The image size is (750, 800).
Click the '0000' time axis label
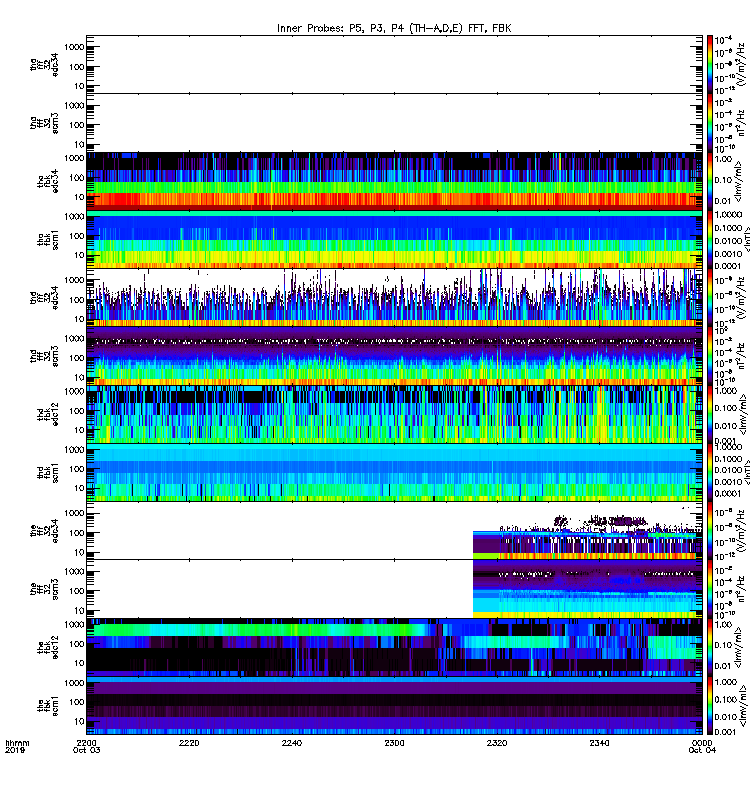pyautogui.click(x=702, y=743)
